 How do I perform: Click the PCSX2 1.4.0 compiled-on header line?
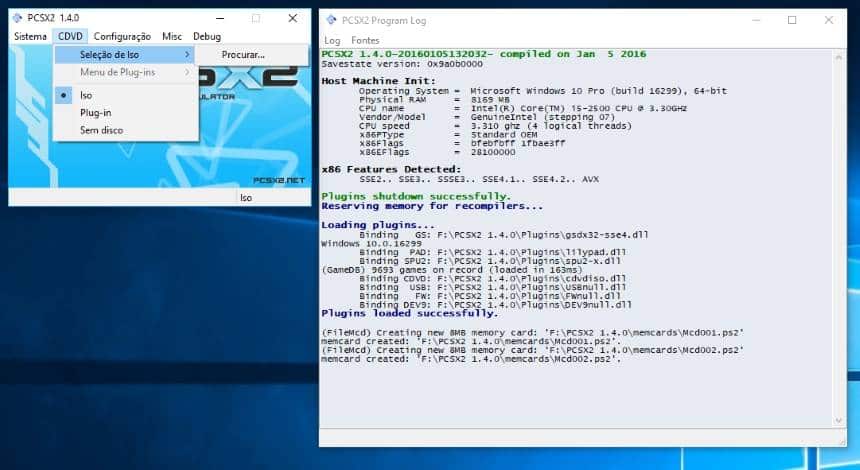pos(484,54)
